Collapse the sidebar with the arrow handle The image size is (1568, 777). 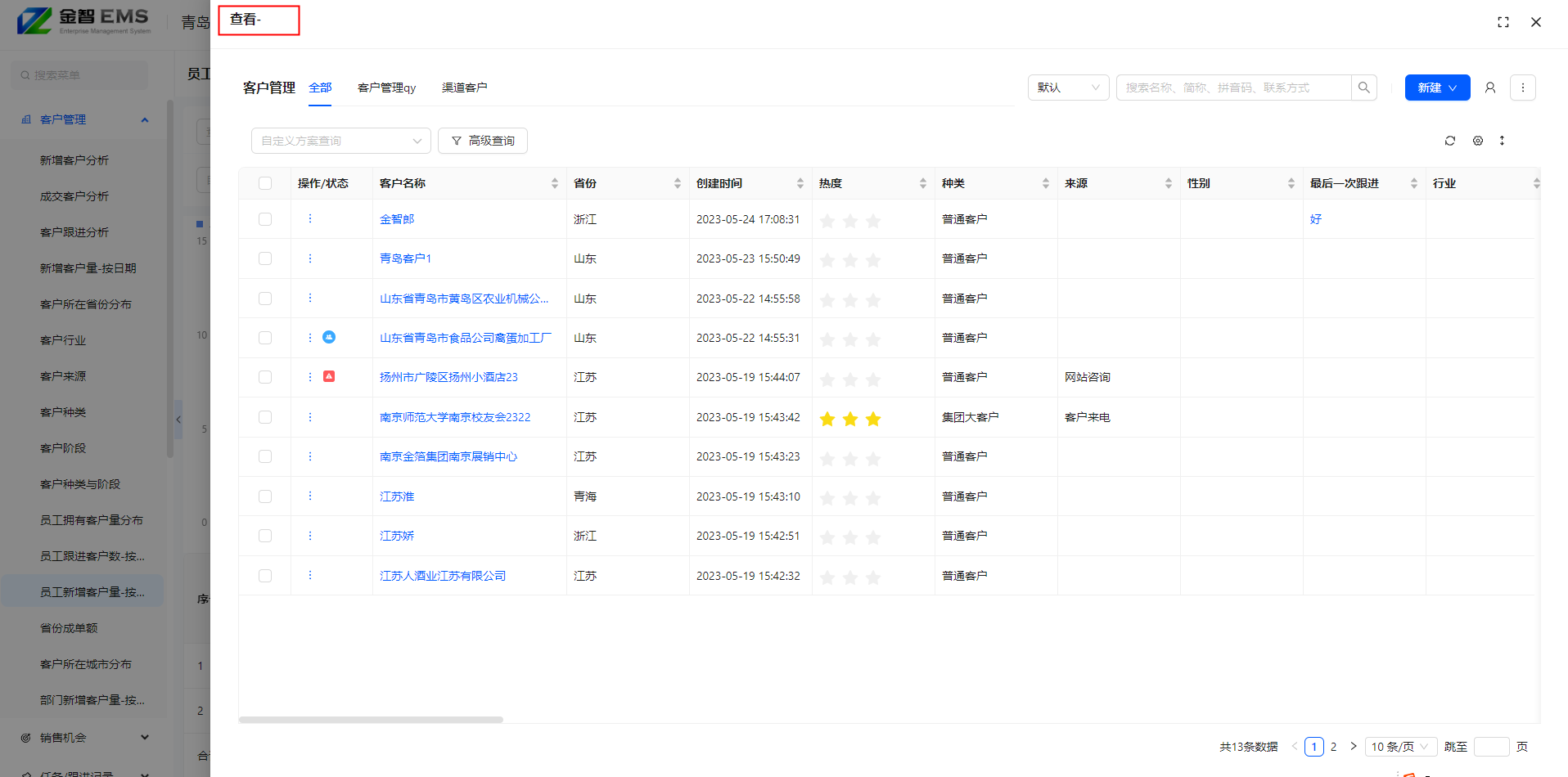pos(178,420)
